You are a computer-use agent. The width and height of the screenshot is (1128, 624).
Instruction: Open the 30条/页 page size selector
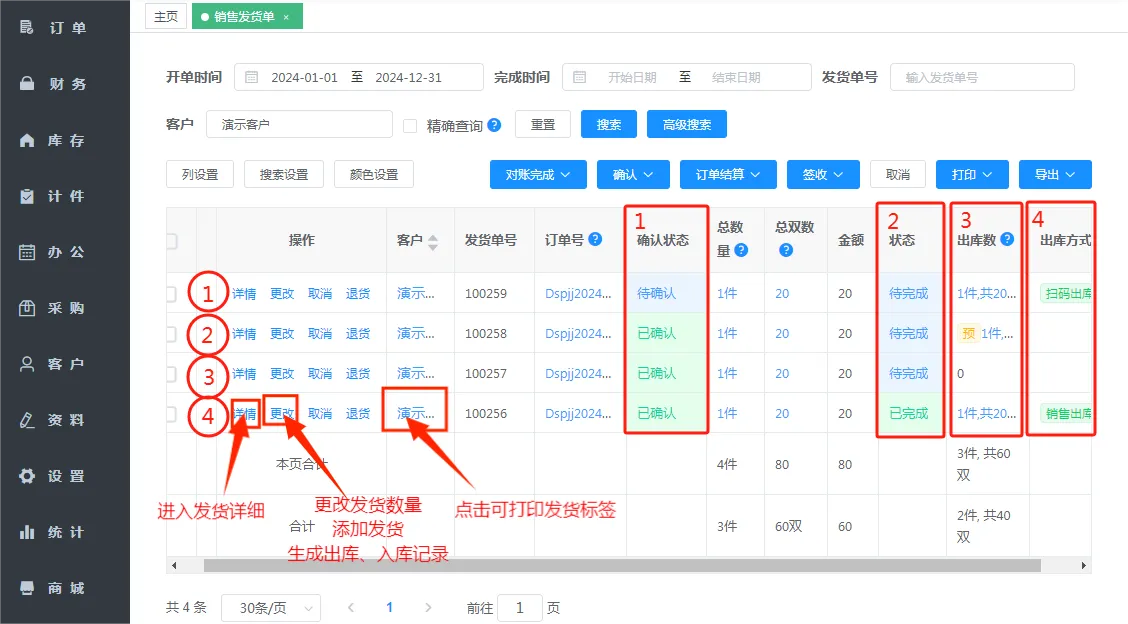(x=270, y=608)
